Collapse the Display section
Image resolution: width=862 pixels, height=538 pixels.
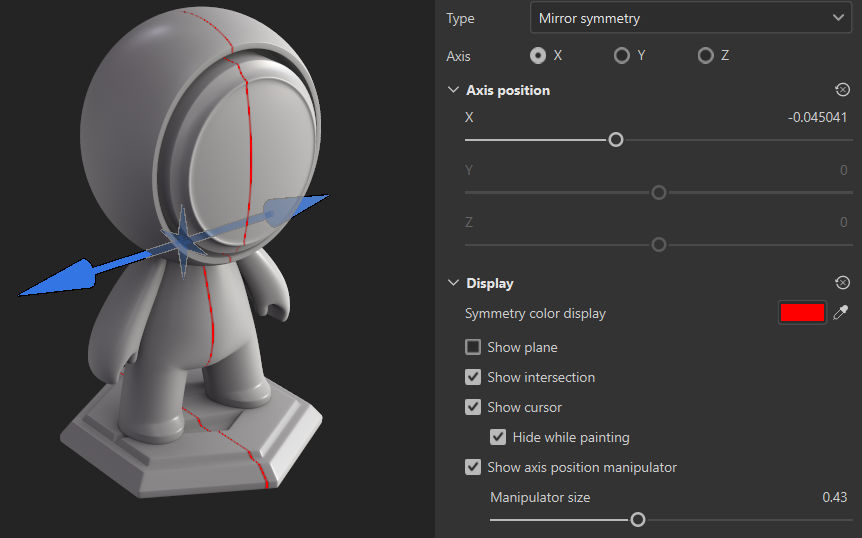tap(453, 283)
